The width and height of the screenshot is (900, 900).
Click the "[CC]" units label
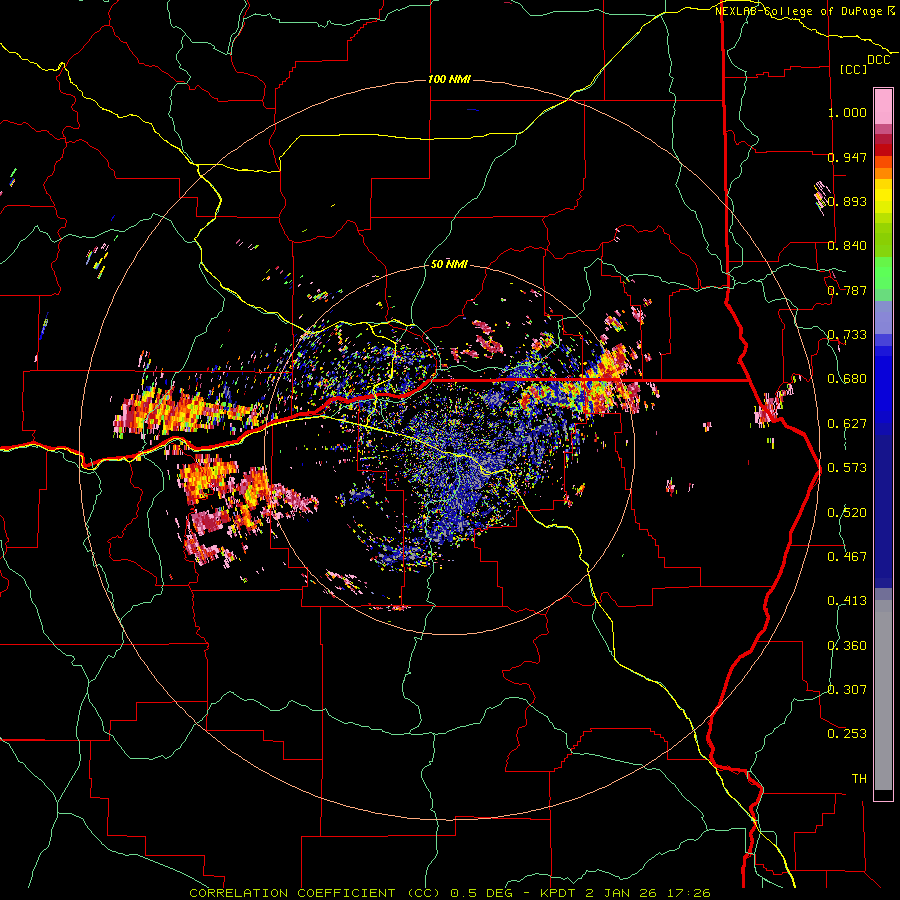coord(854,69)
